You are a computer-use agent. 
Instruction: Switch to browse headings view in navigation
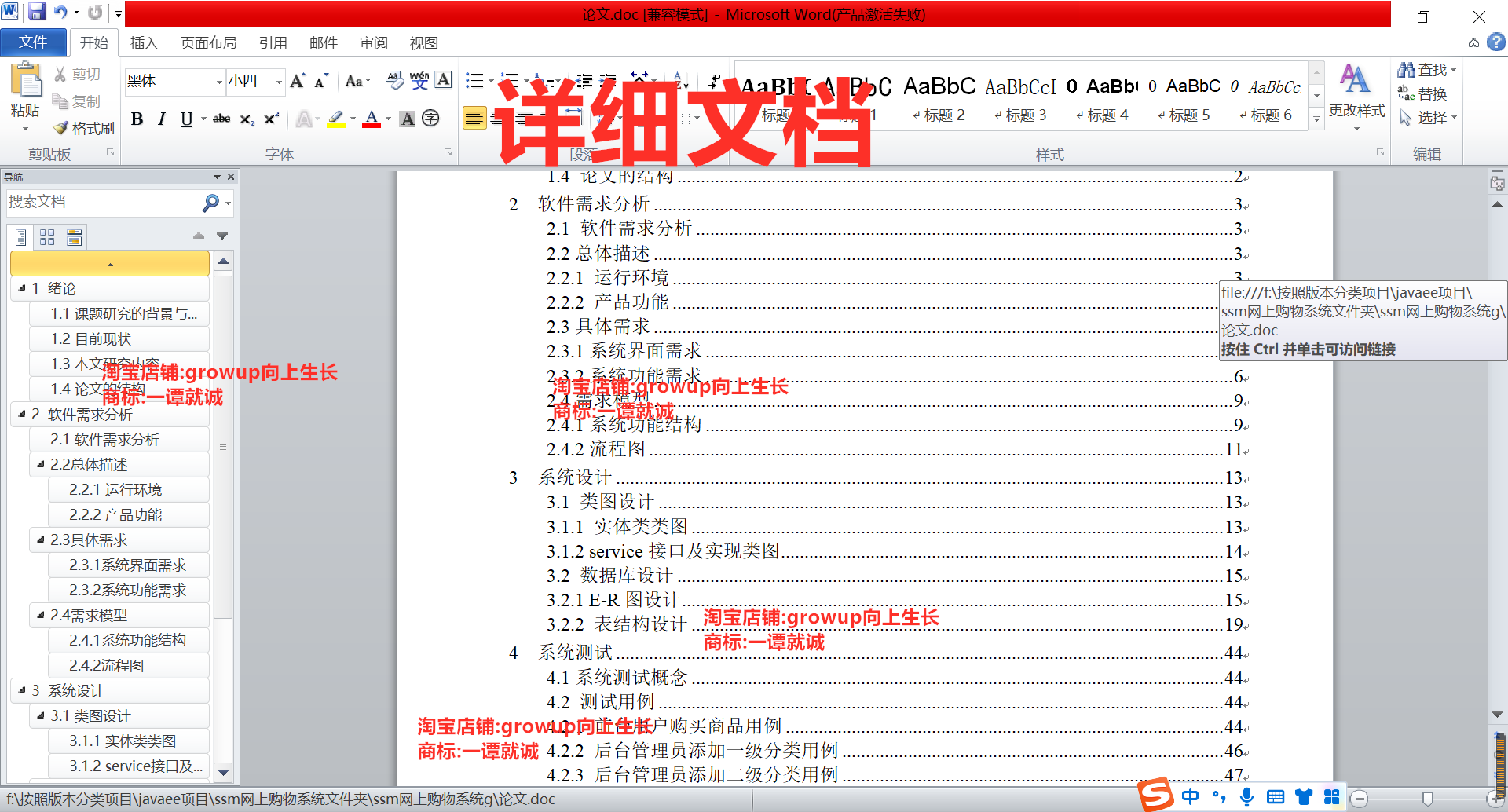point(21,236)
